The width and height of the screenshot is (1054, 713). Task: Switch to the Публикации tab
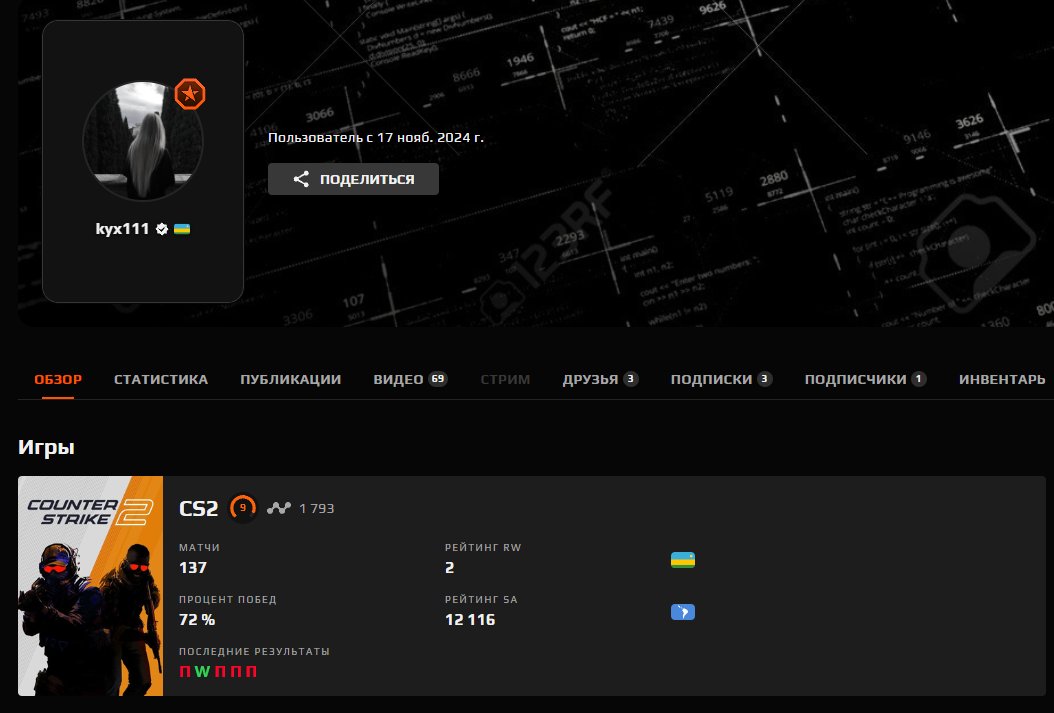[290, 380]
